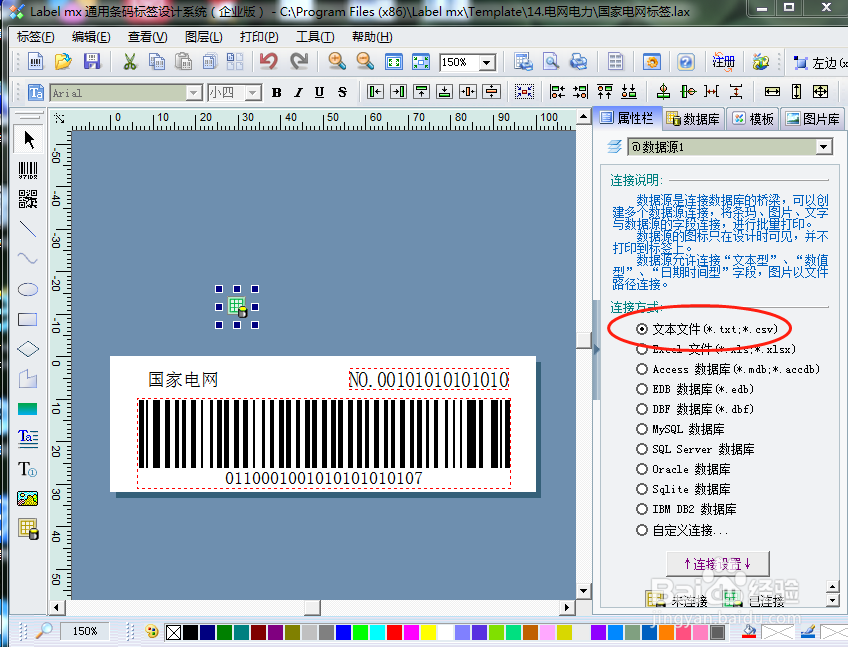The width and height of the screenshot is (848, 647).
Task: Select EDB 数据库 connection option
Action: tap(695, 389)
